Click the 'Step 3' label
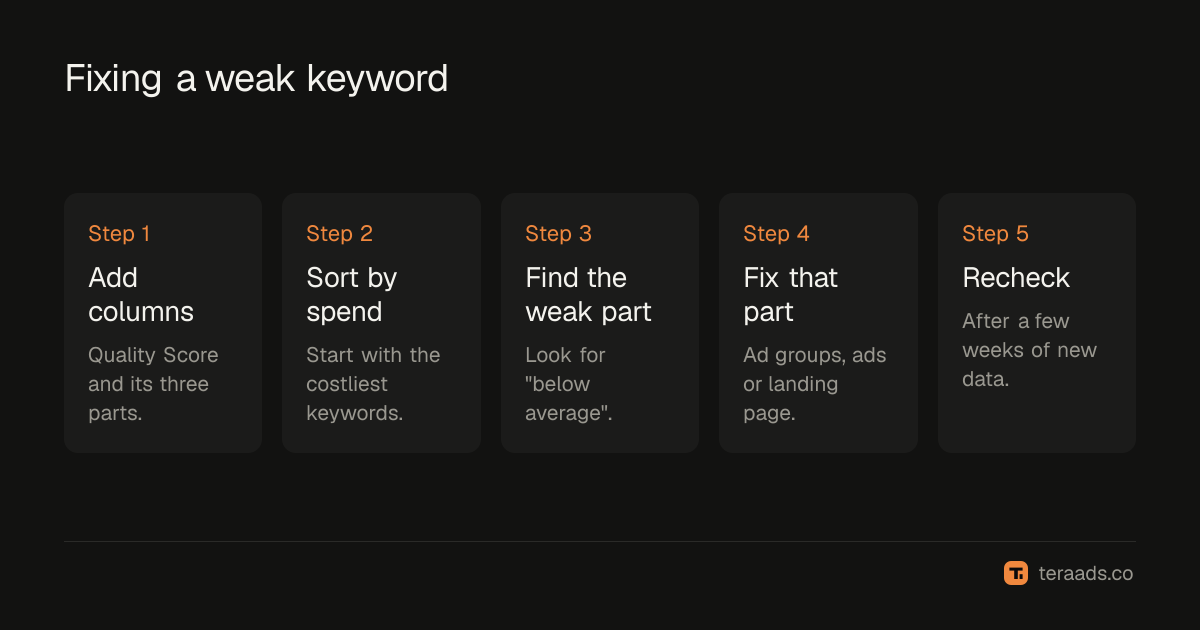 coord(558,234)
